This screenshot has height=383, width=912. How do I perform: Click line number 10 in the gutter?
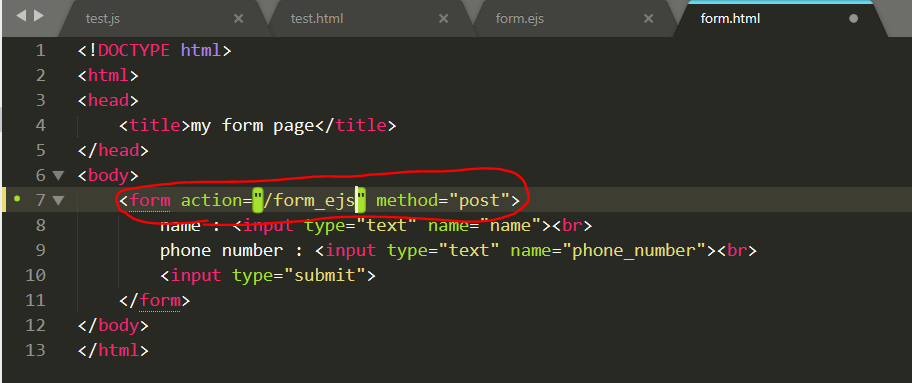tap(35, 275)
